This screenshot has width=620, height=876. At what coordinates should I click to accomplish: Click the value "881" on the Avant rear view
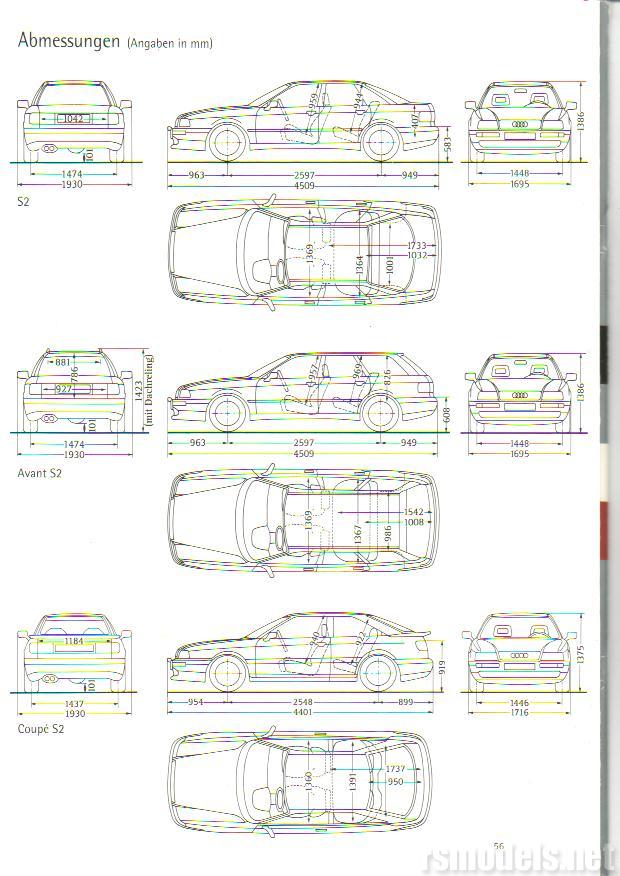(x=63, y=362)
